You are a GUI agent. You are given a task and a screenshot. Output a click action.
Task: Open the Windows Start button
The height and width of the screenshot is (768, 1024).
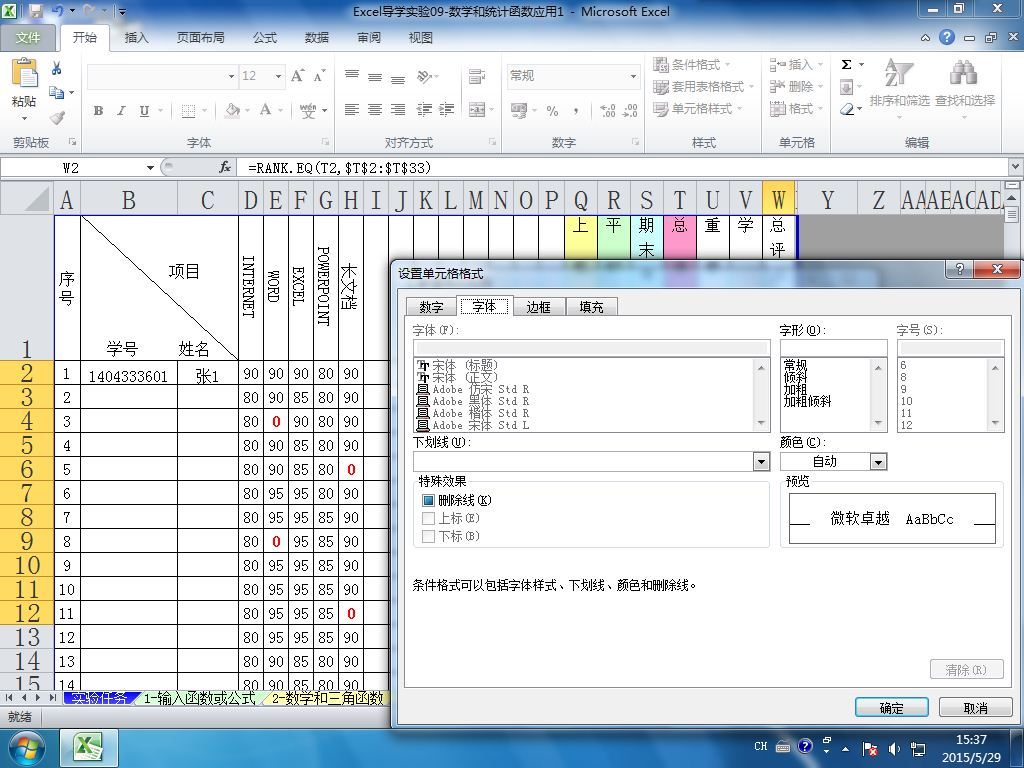(26, 747)
